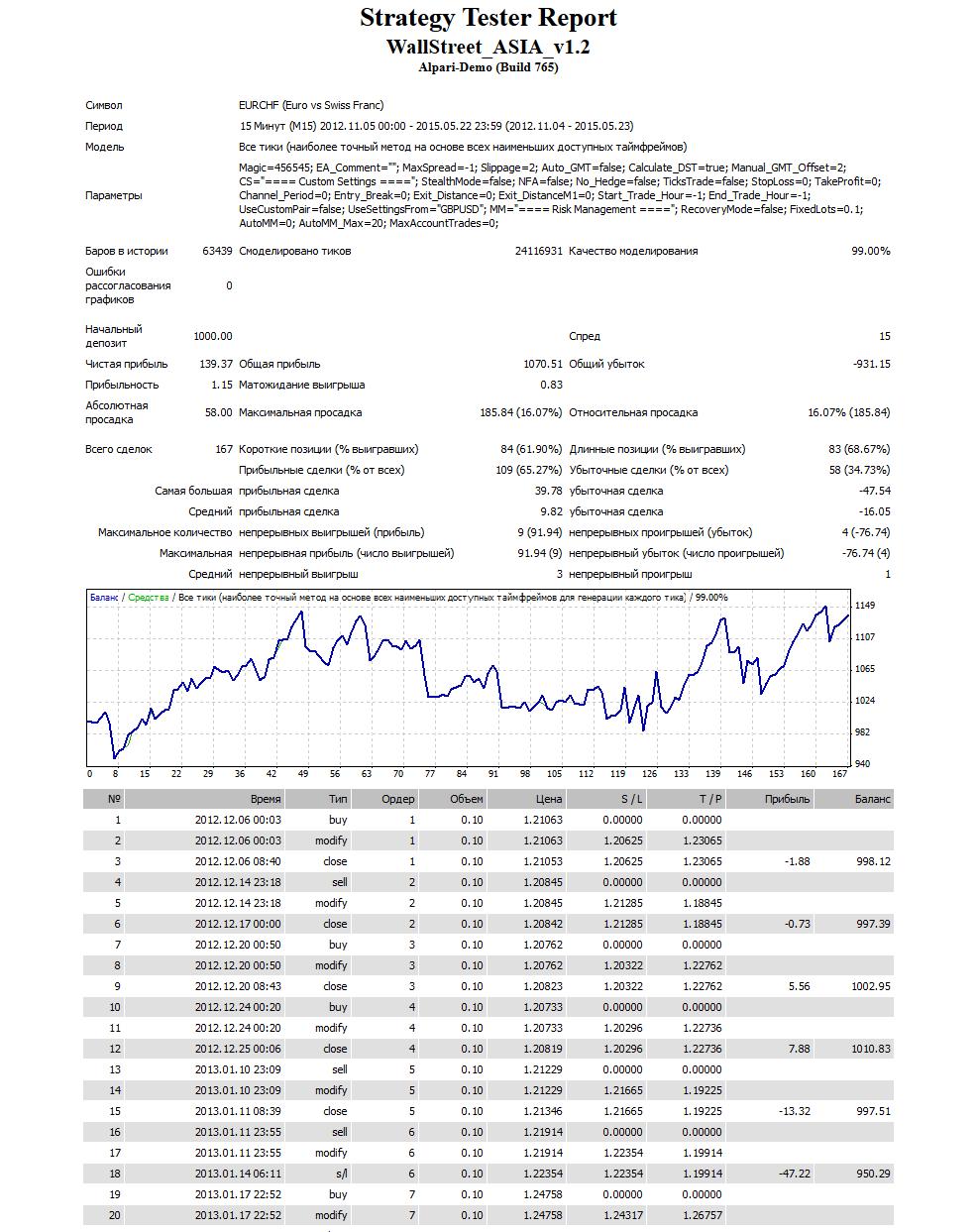Click the 'sell' type cell in row 4
The width and height of the screenshot is (977, 1232).
[x=340, y=882]
